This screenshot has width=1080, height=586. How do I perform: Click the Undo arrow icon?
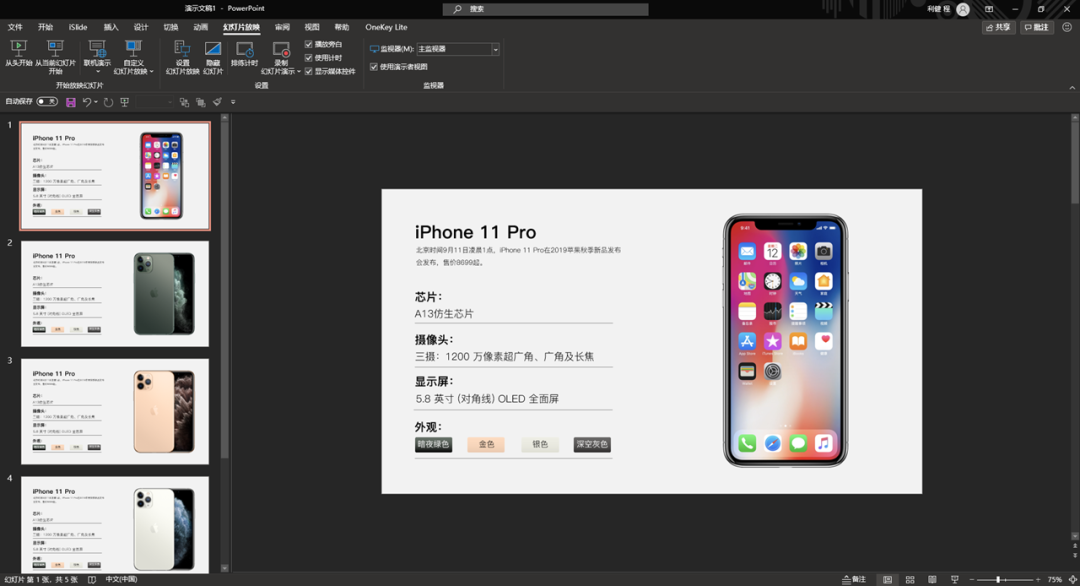pos(87,102)
